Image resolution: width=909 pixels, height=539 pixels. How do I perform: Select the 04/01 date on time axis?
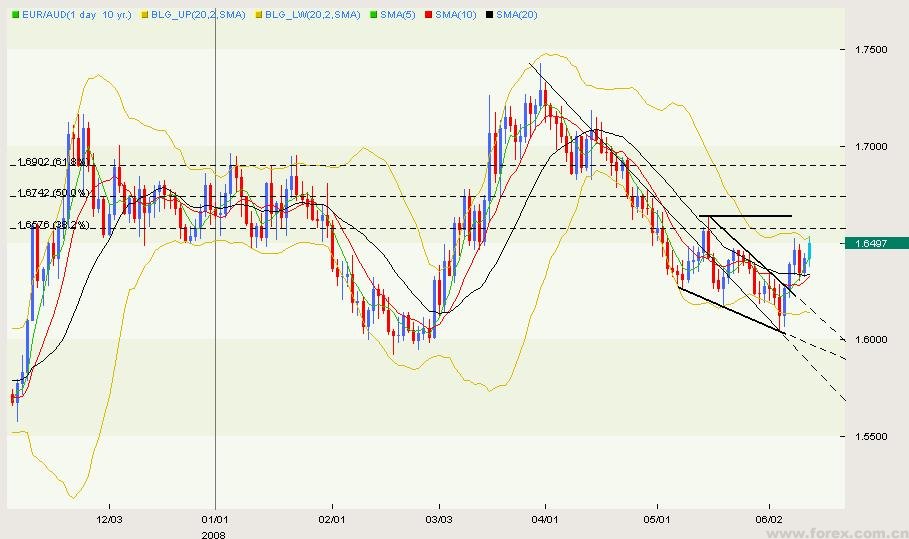(544, 520)
